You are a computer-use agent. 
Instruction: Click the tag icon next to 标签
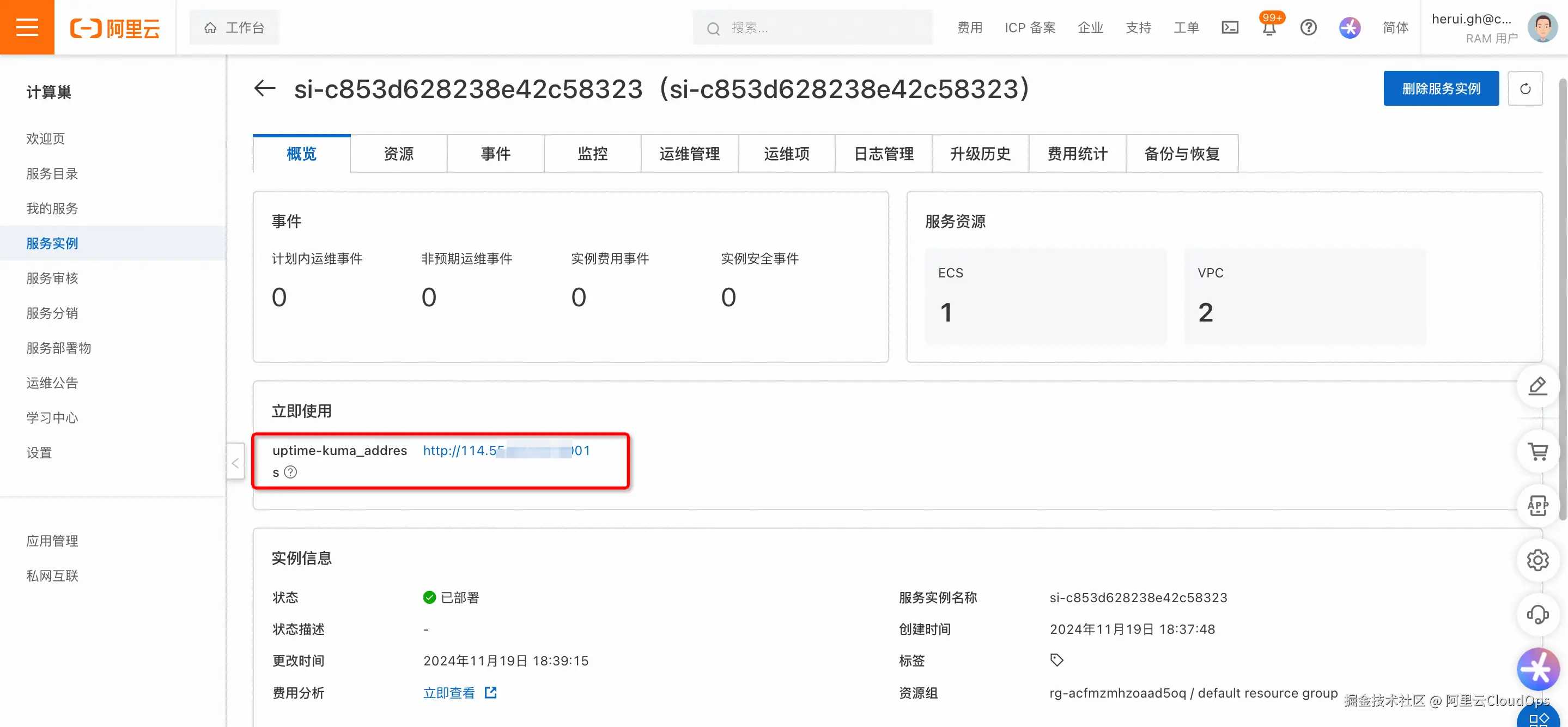(x=1056, y=660)
